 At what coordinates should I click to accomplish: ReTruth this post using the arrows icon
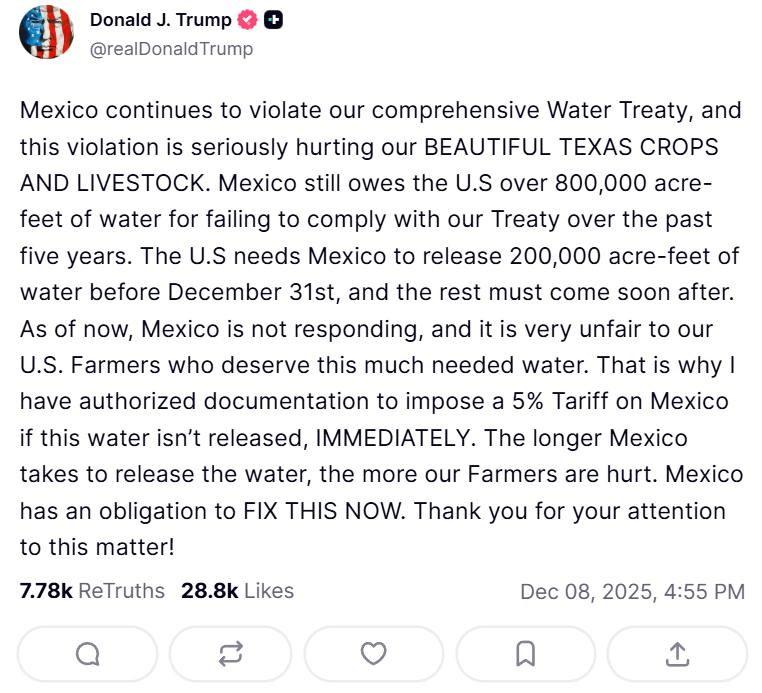(x=230, y=654)
